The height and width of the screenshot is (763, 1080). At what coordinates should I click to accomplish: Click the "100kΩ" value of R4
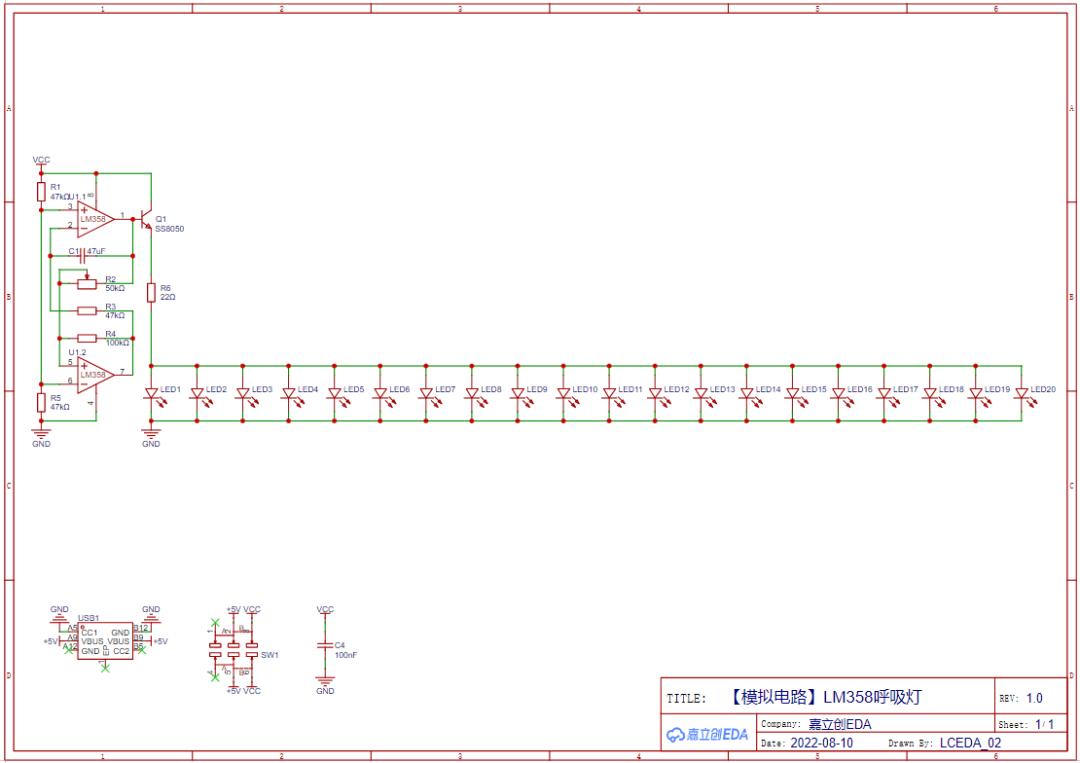pos(117,342)
